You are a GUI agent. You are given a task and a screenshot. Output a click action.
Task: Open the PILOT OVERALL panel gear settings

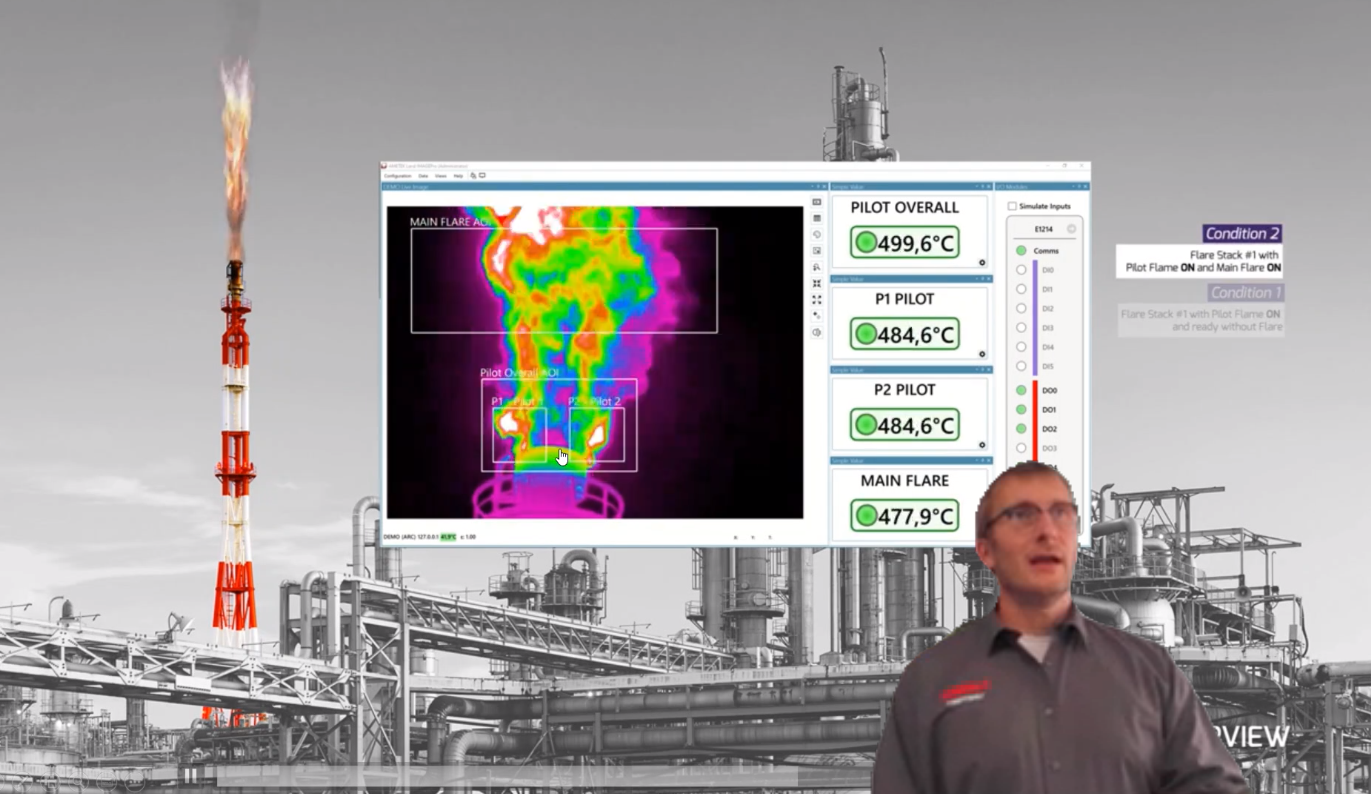tap(982, 263)
